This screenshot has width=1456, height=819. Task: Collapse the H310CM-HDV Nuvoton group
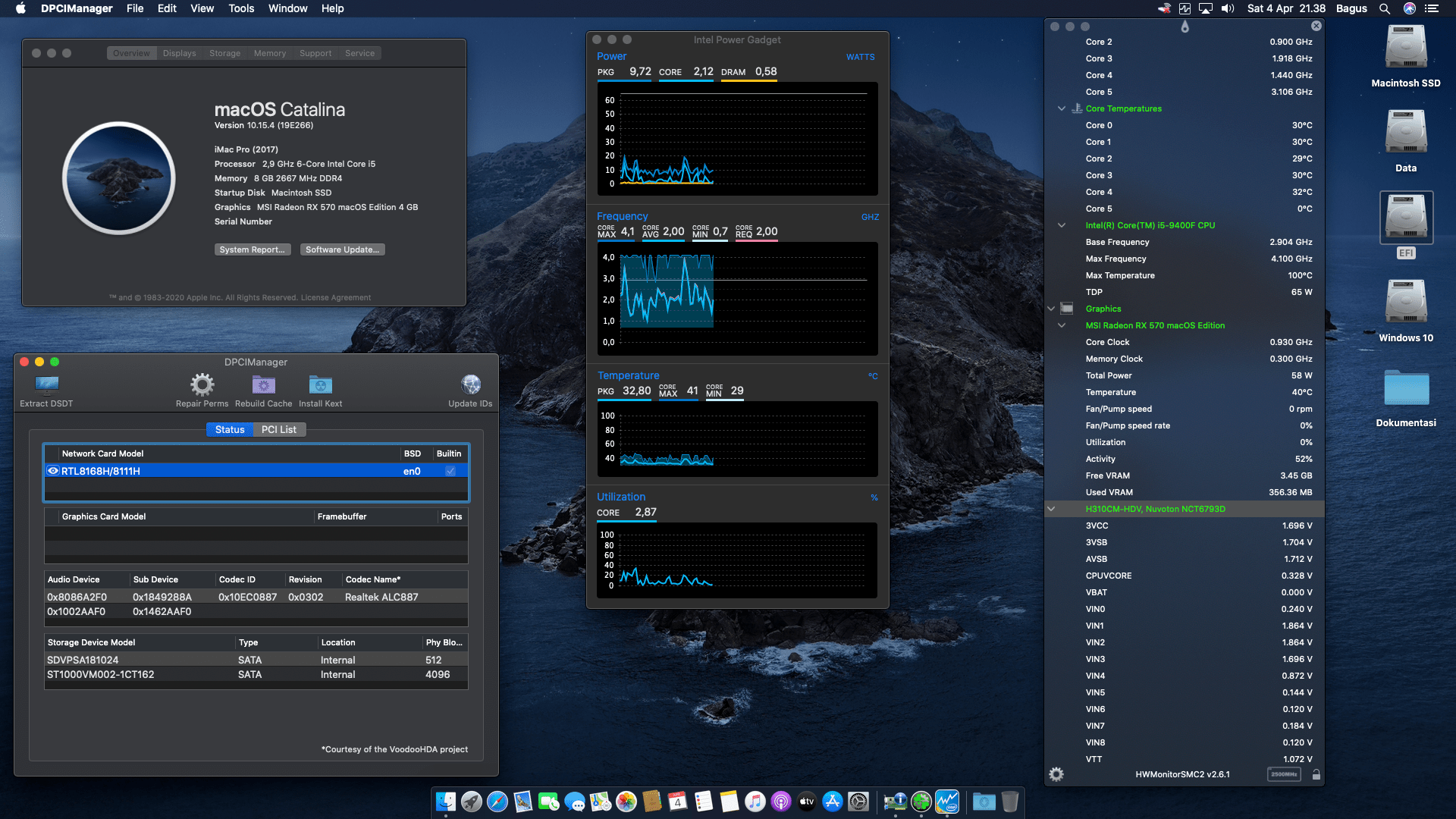(x=1050, y=509)
